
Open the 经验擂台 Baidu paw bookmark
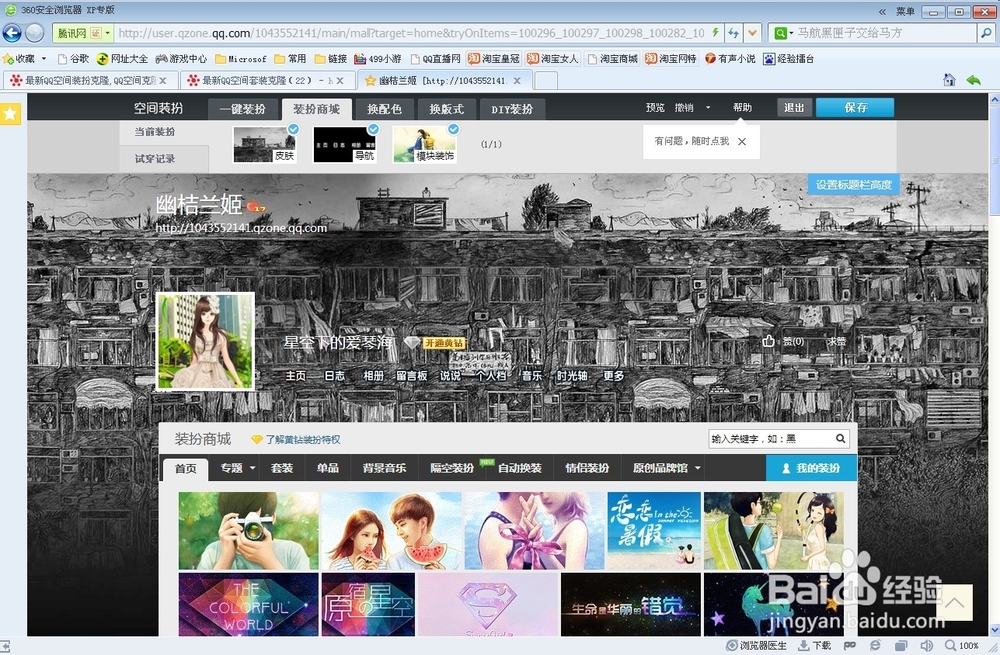pyautogui.click(x=789, y=59)
